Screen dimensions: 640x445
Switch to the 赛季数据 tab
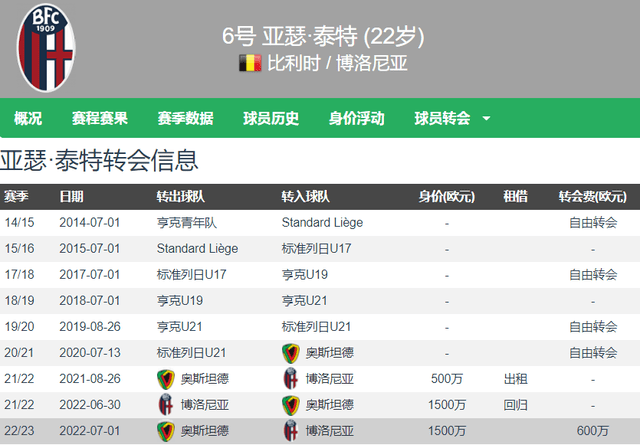[185, 118]
